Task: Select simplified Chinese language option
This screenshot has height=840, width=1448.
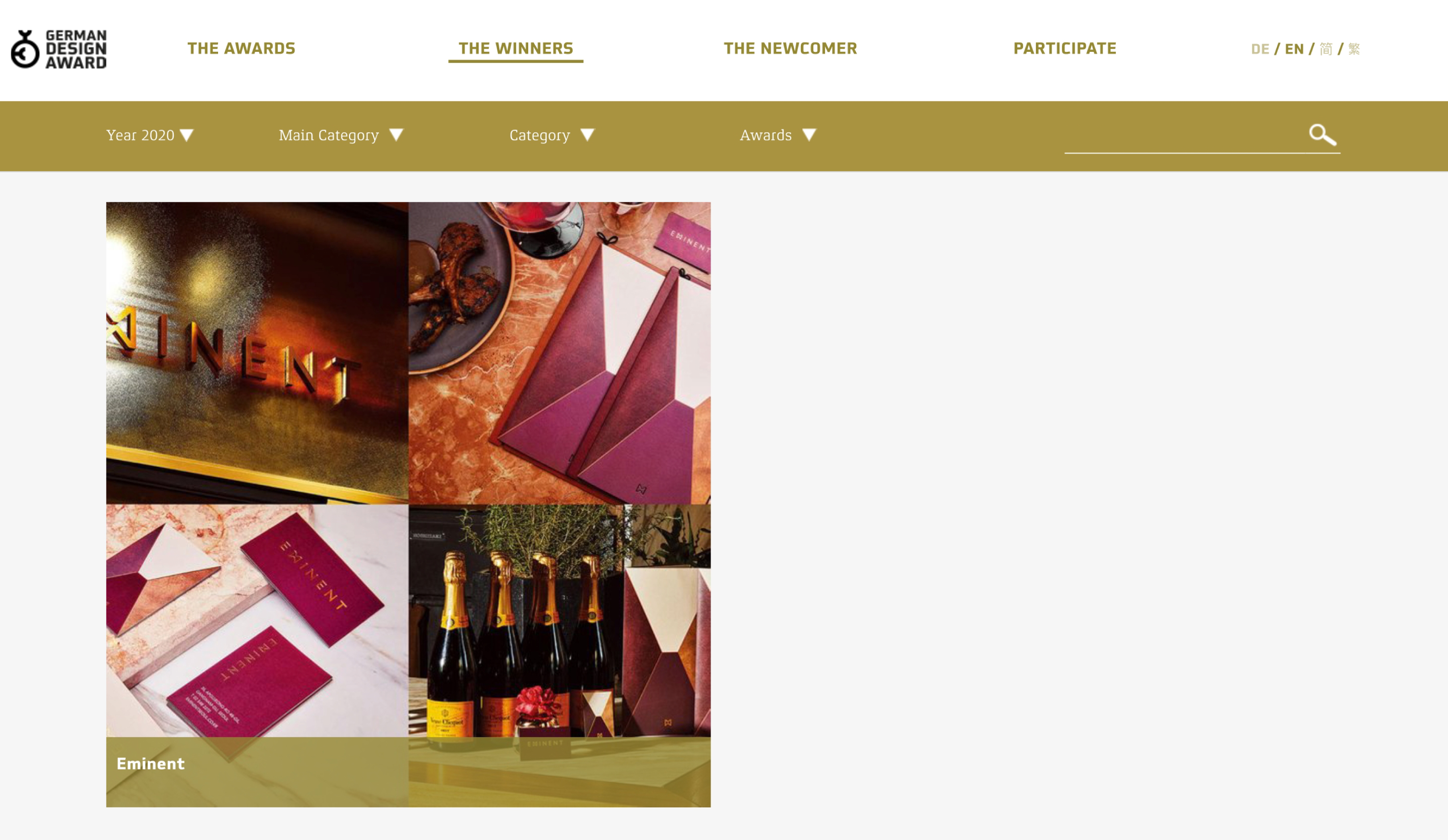Action: tap(1326, 49)
